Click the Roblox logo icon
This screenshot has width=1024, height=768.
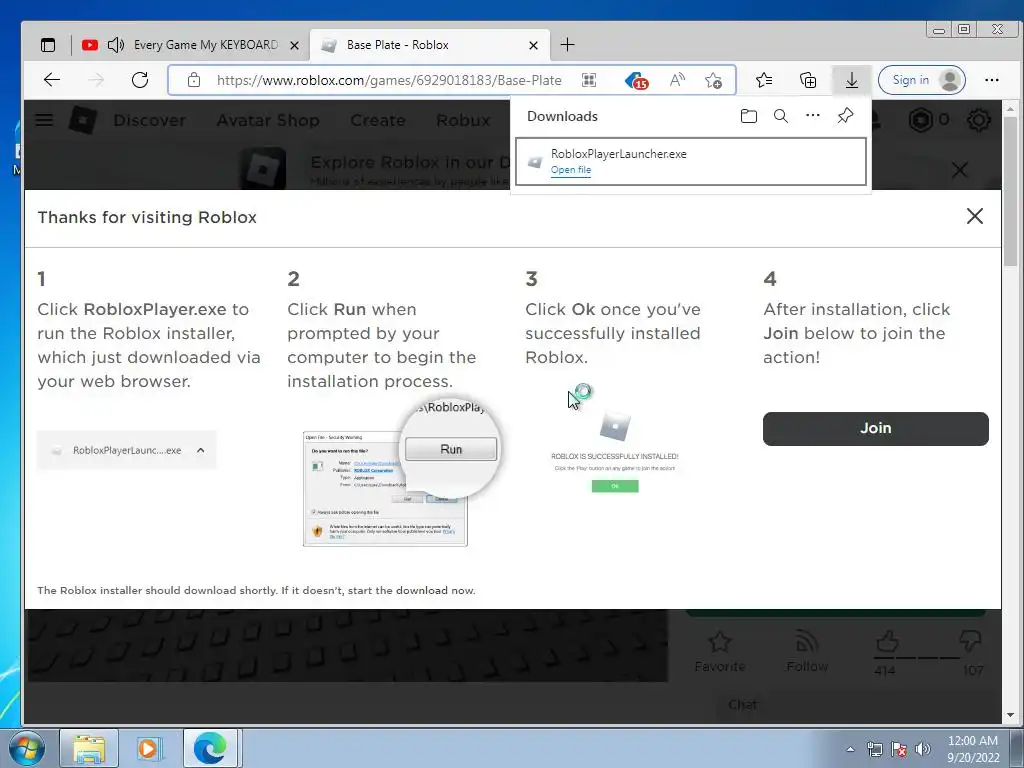[83, 120]
